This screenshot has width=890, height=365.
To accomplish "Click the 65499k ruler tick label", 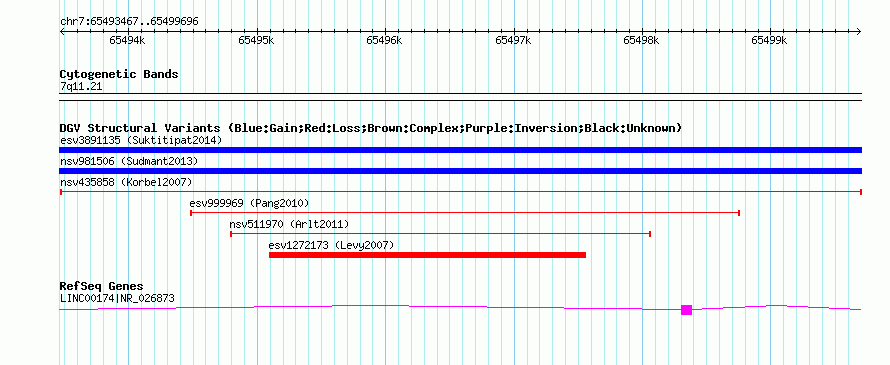I will pos(770,40).
